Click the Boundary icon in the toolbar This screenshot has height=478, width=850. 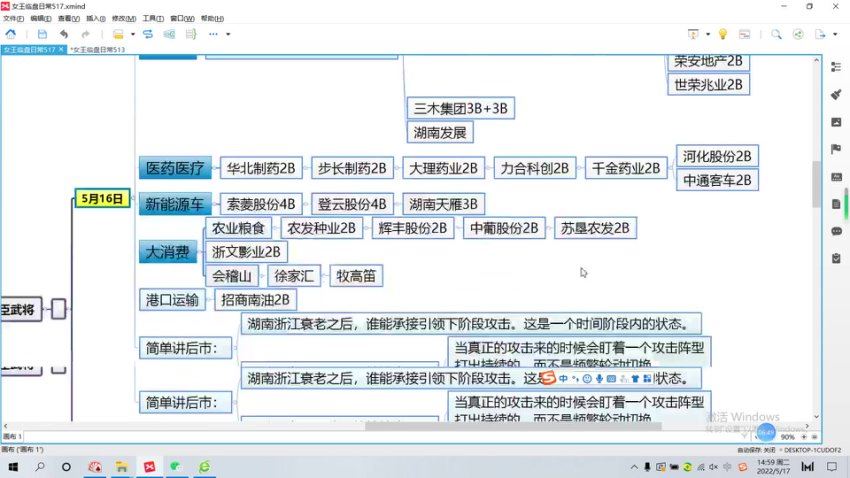(x=169, y=34)
